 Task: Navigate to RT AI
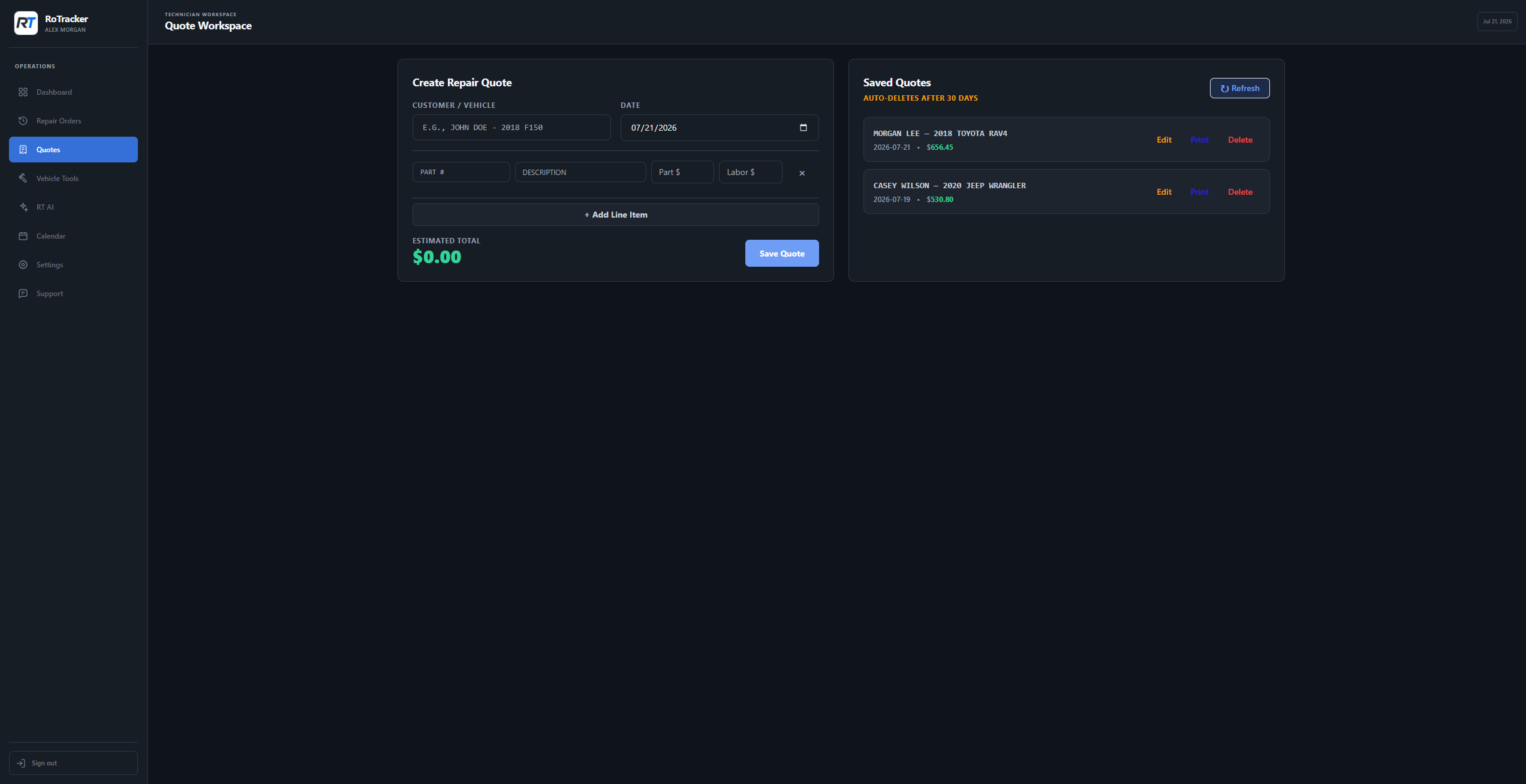click(73, 207)
